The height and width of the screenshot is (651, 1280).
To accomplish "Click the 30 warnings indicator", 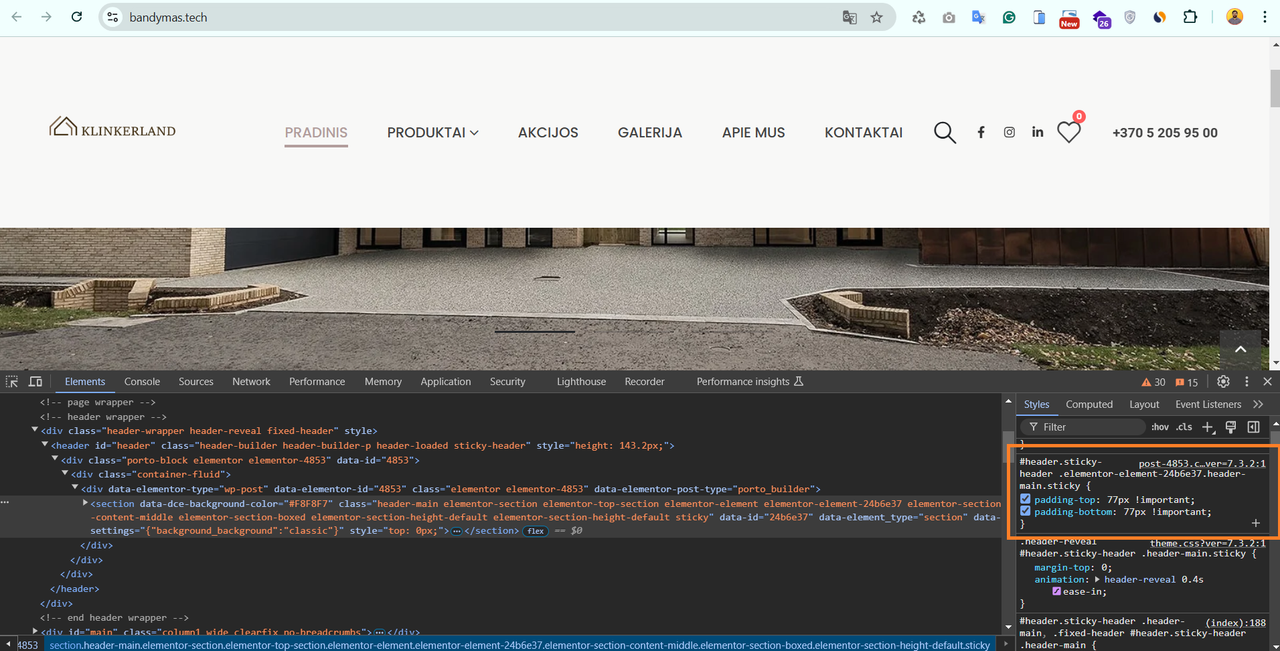I will click(x=1154, y=382).
